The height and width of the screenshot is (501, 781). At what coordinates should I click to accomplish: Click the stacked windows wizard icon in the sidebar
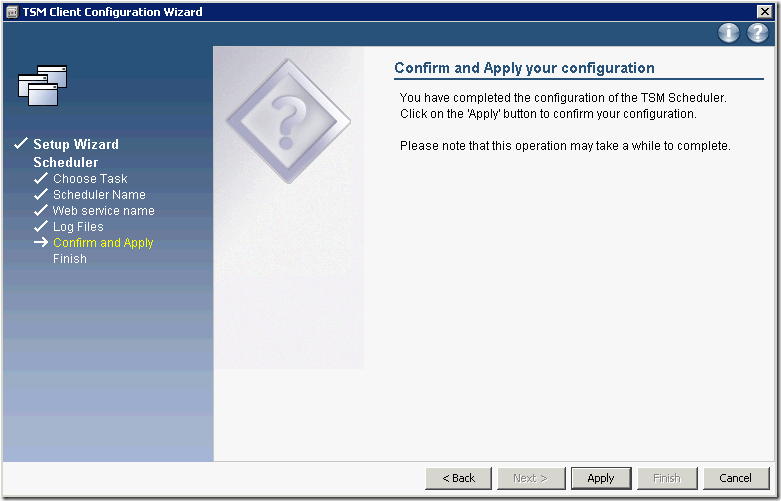pos(43,85)
